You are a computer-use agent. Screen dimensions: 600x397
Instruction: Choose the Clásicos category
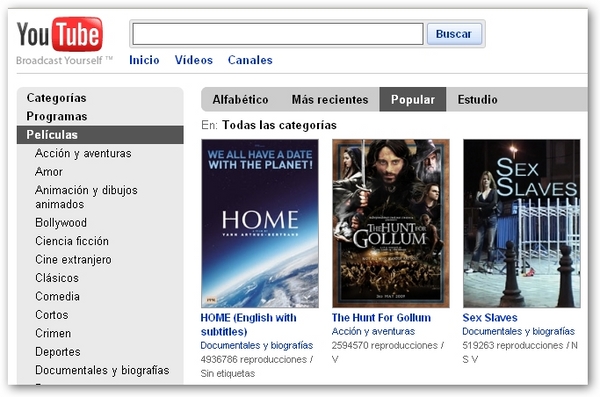57,278
